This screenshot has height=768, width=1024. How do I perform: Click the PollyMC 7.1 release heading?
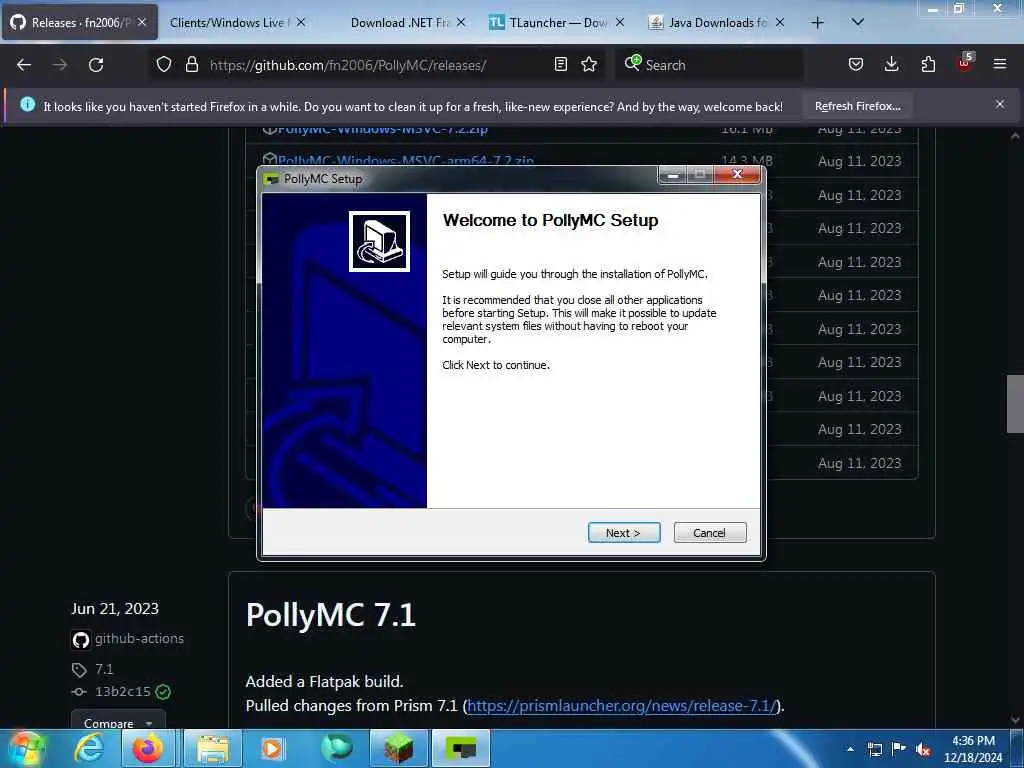[x=330, y=615]
